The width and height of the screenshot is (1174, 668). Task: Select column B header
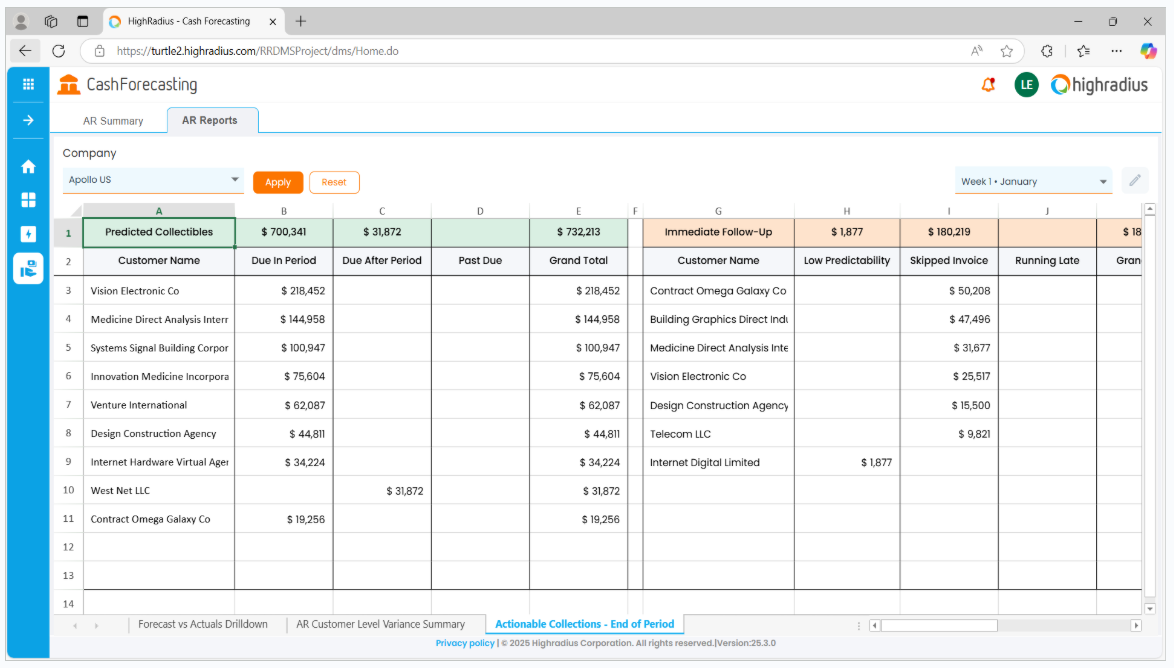coord(284,211)
